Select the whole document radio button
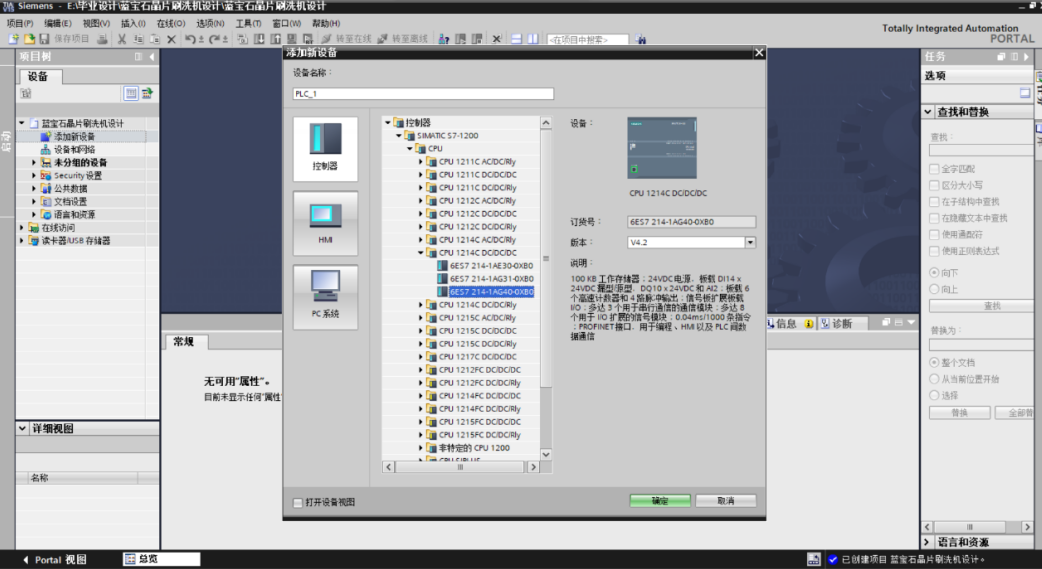This screenshot has height=569, width=1042. click(934, 362)
